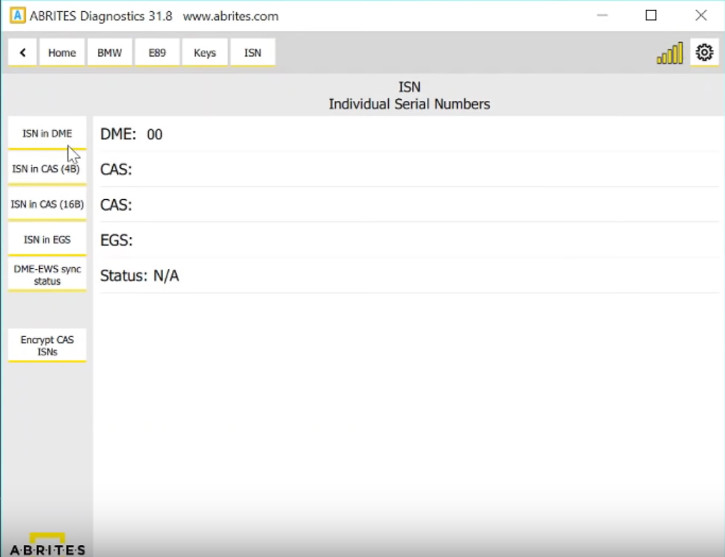
Task: Open the BMW breadcrumb
Action: tap(110, 52)
